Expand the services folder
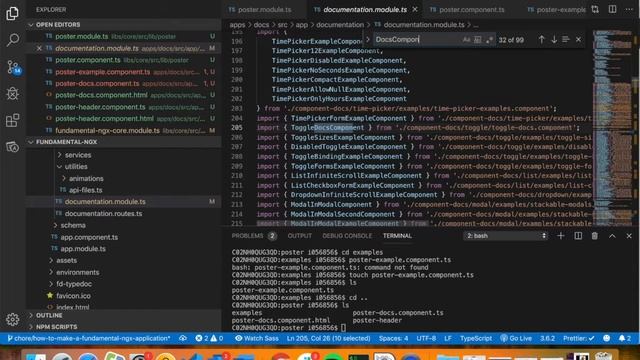 [78, 155]
